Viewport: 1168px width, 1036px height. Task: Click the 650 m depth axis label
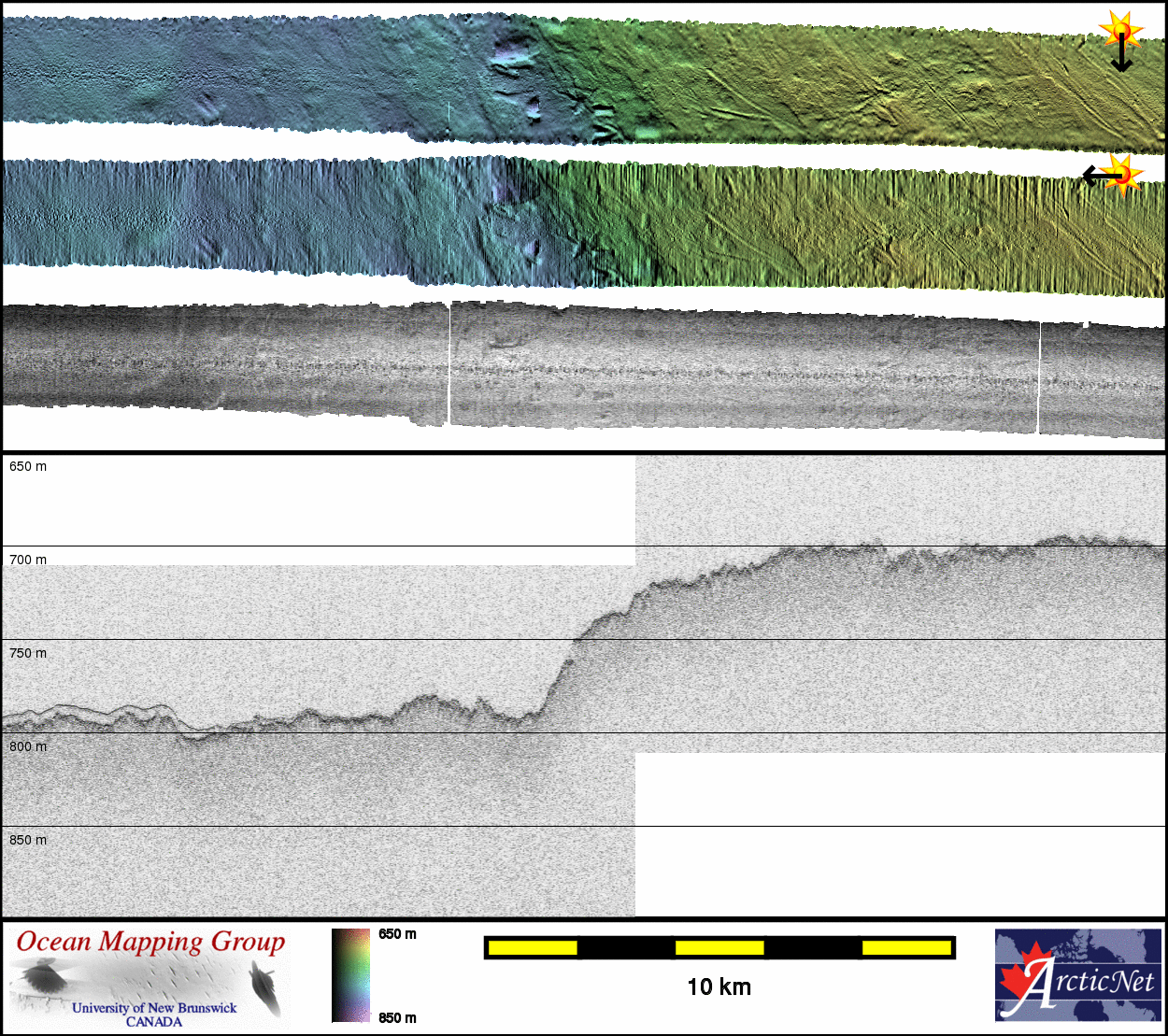(28, 466)
